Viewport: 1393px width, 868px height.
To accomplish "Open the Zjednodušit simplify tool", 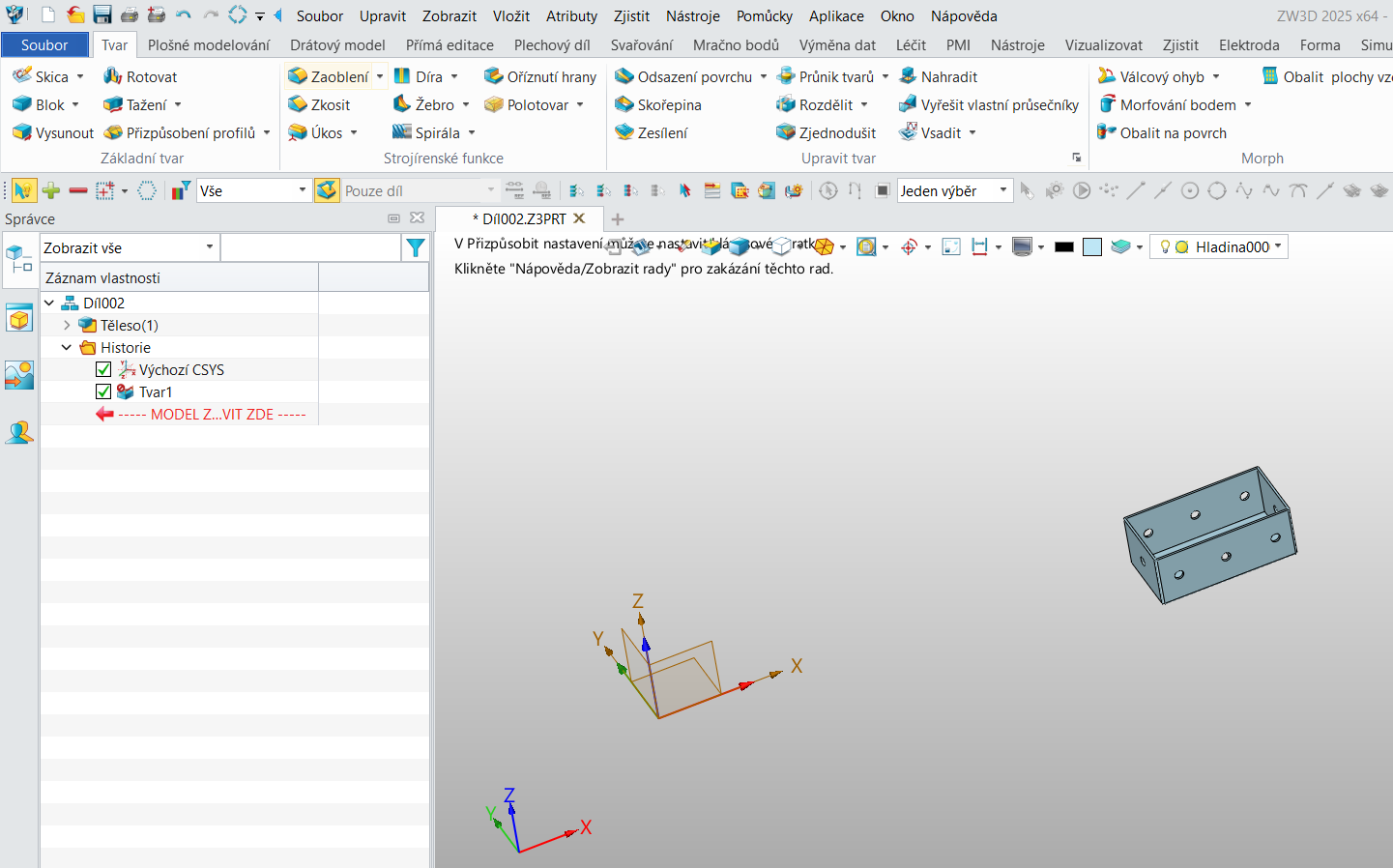I will click(x=827, y=132).
